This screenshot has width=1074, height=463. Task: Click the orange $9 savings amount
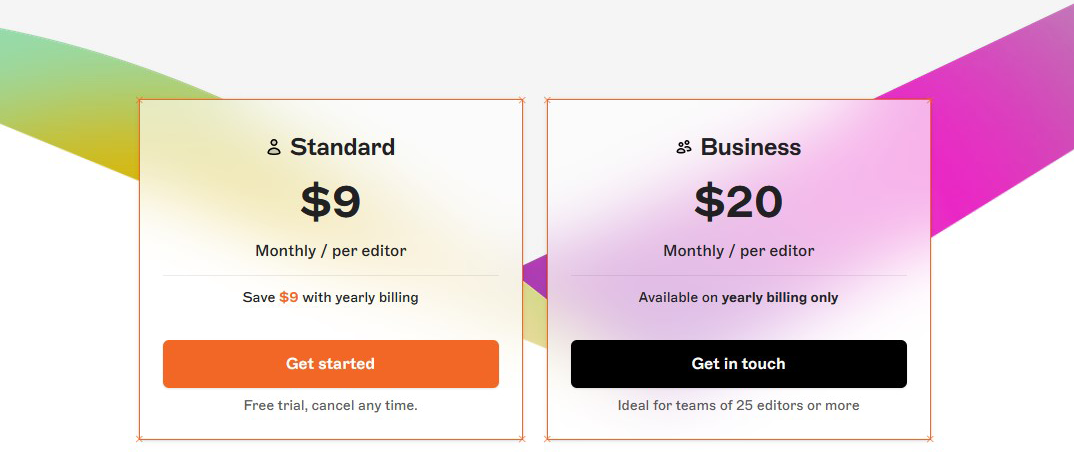(x=289, y=297)
